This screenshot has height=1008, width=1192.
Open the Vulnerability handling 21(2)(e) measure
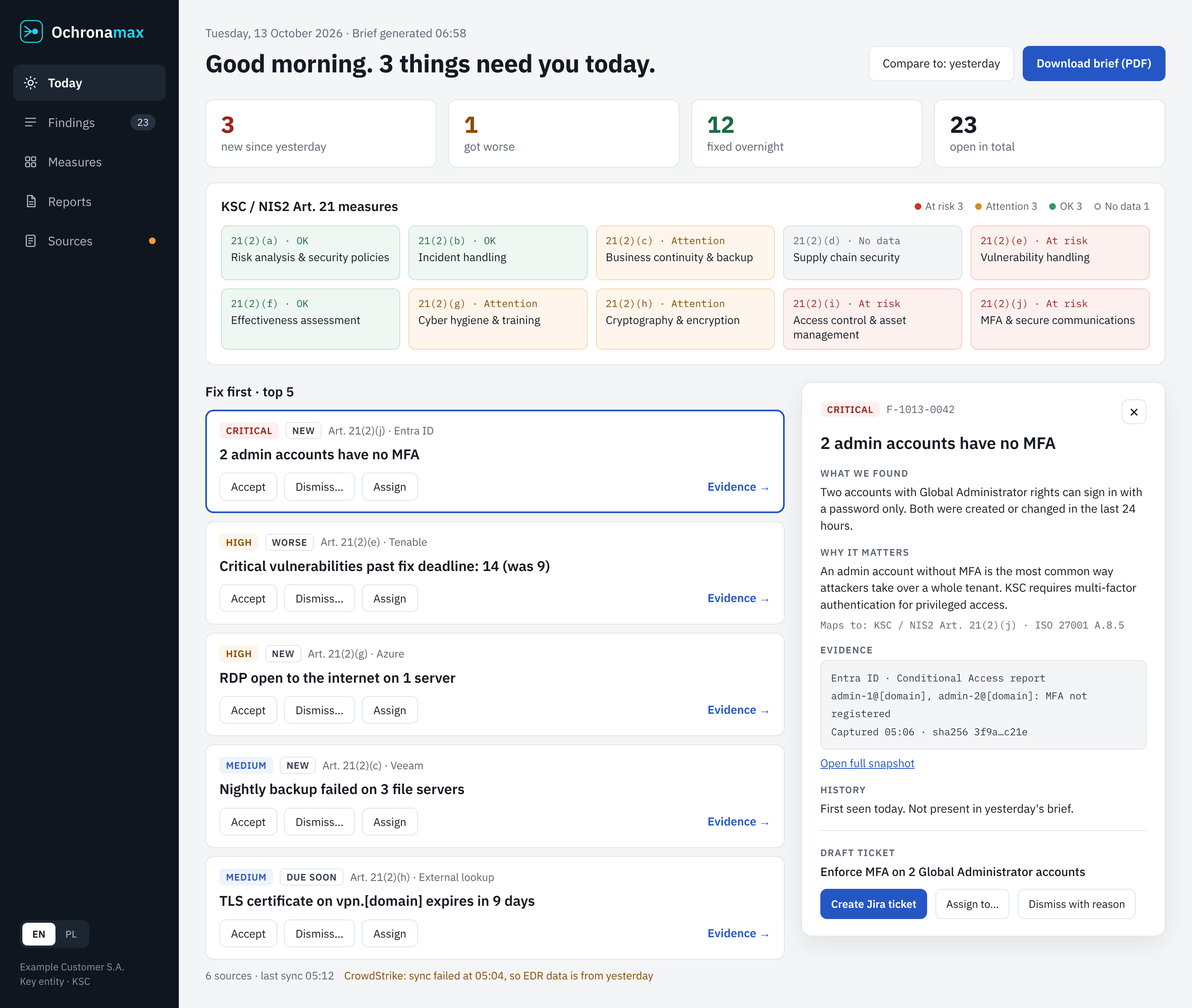coord(1060,252)
